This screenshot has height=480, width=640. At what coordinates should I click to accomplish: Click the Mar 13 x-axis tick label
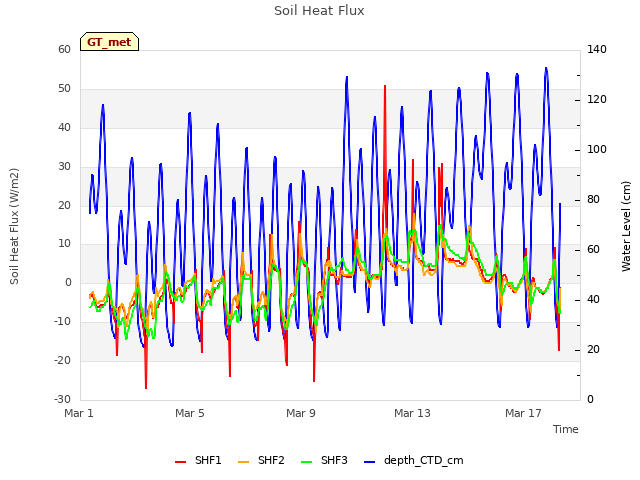coord(412,413)
